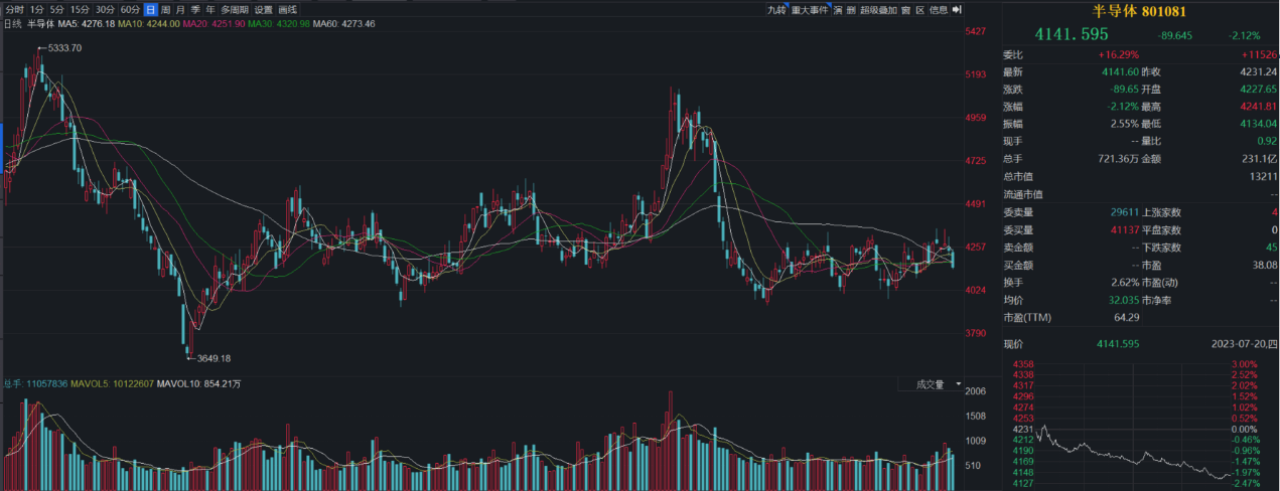Click the 总手: 11057836 volume label
The width and height of the screenshot is (1280, 491).
click(x=35, y=383)
